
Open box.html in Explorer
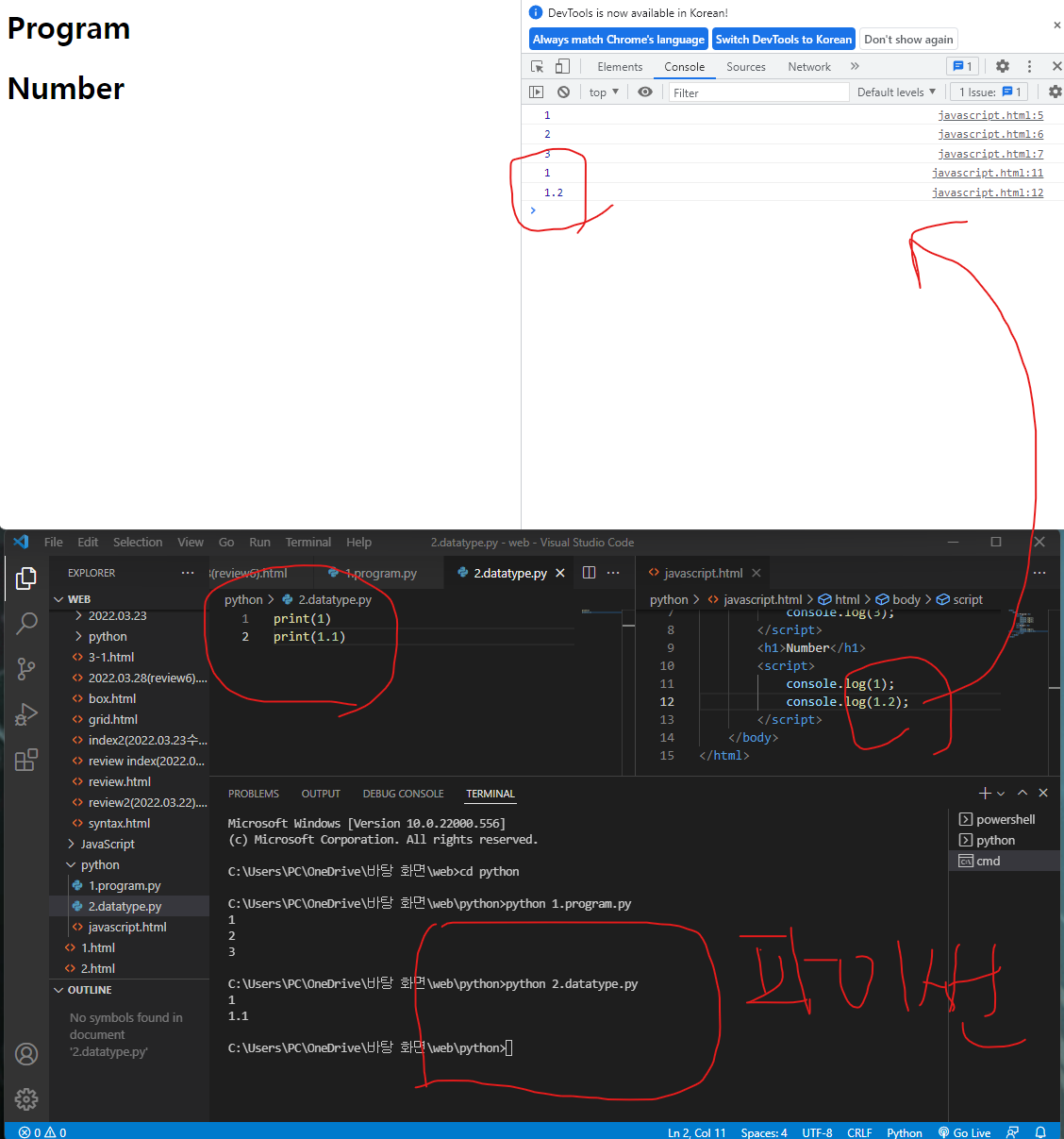pos(112,698)
